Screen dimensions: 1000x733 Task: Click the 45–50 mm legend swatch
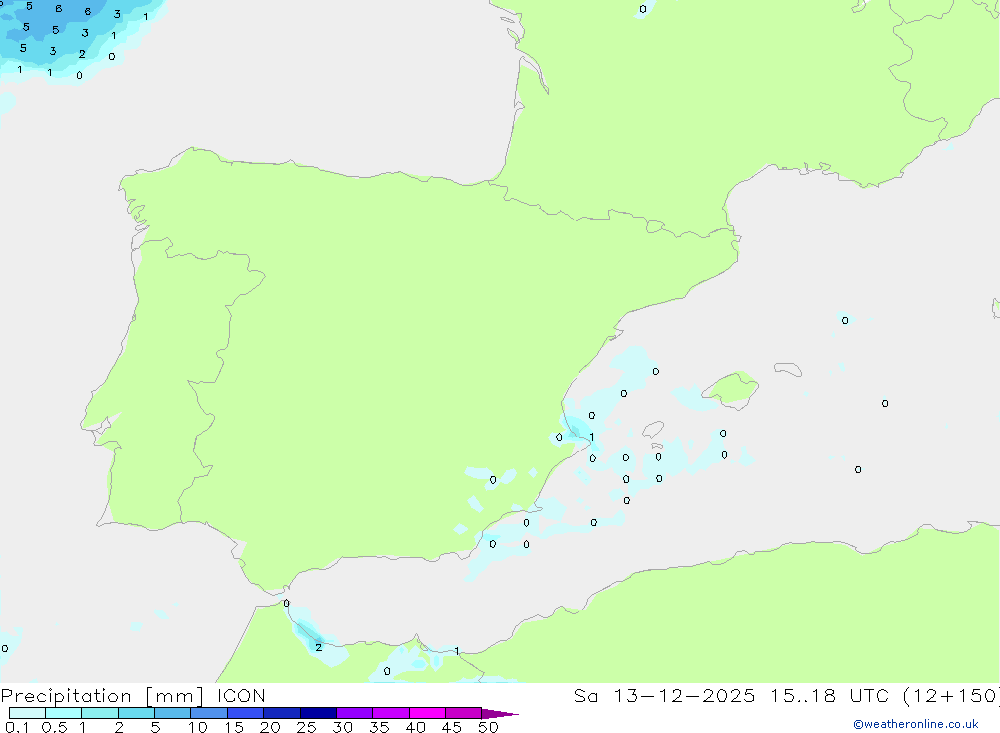pyautogui.click(x=463, y=713)
